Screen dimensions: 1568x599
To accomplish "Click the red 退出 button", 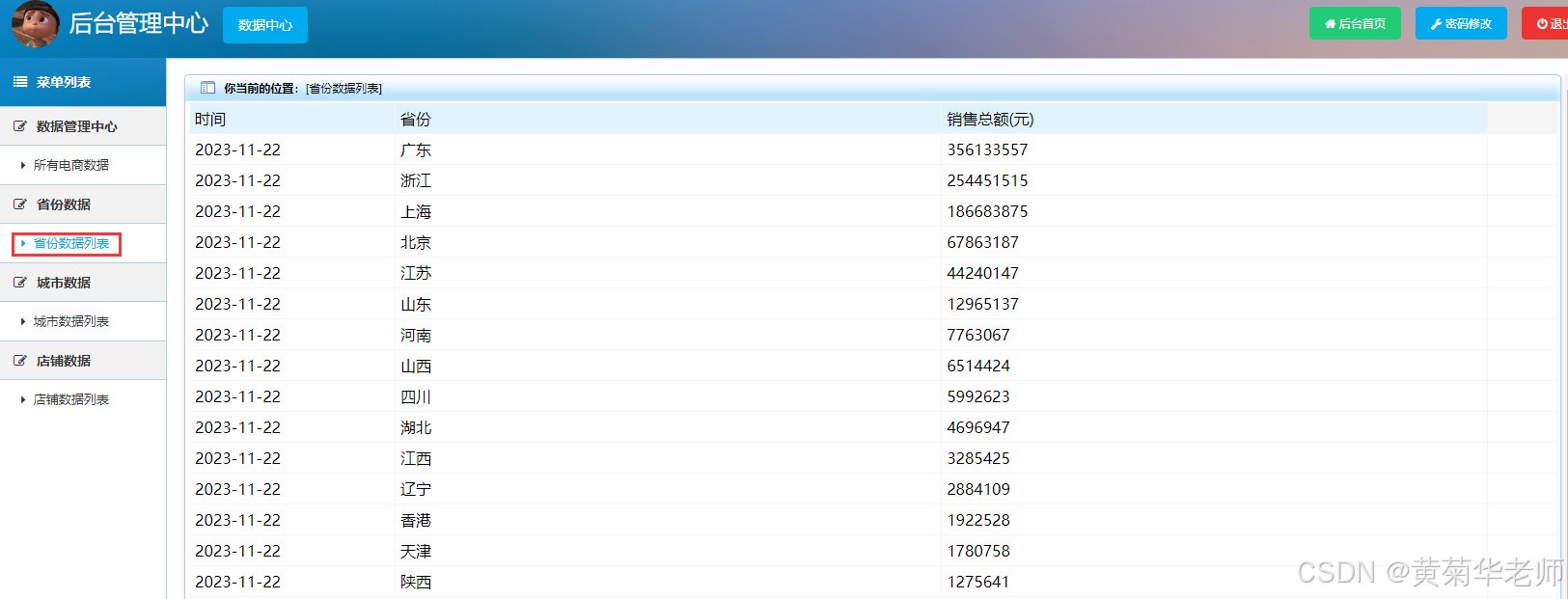I will pyautogui.click(x=1546, y=23).
